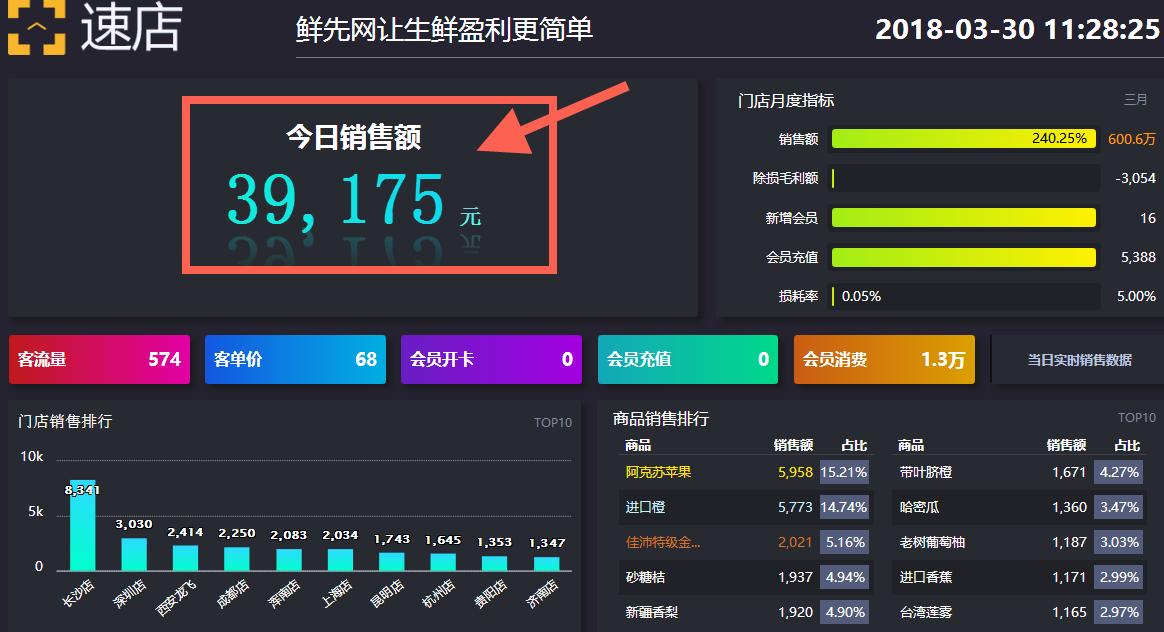The image size is (1164, 632).
Task: Open the 客单价 stat card
Action: coord(295,360)
